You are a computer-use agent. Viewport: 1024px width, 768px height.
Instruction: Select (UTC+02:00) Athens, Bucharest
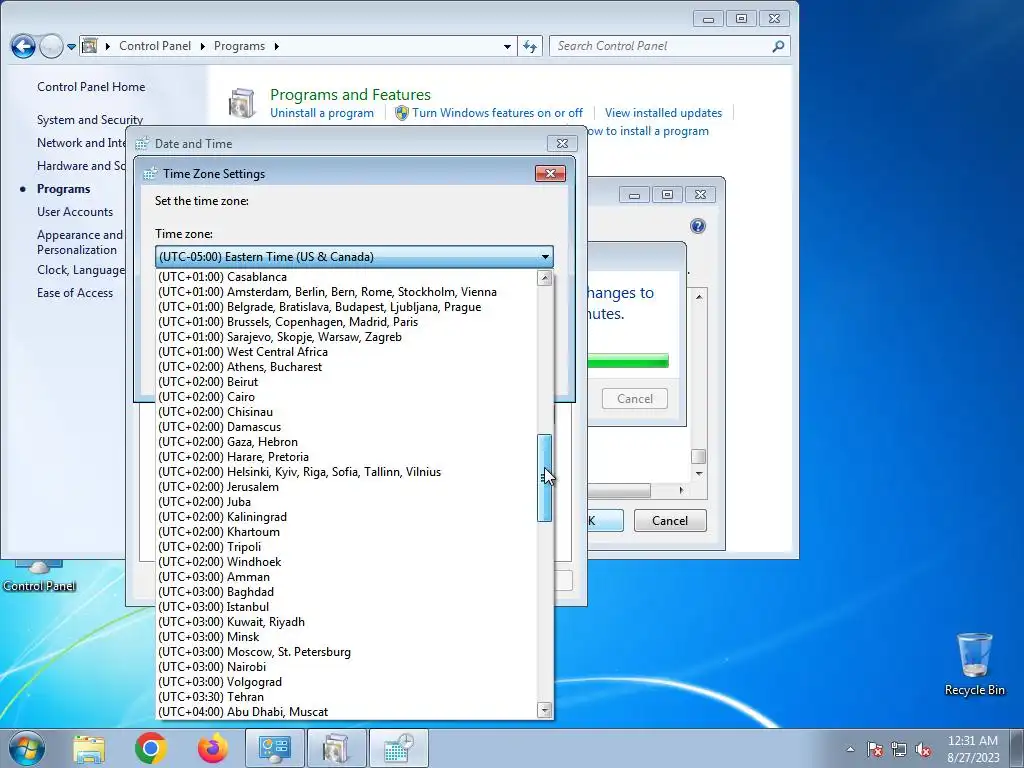pyautogui.click(x=346, y=367)
